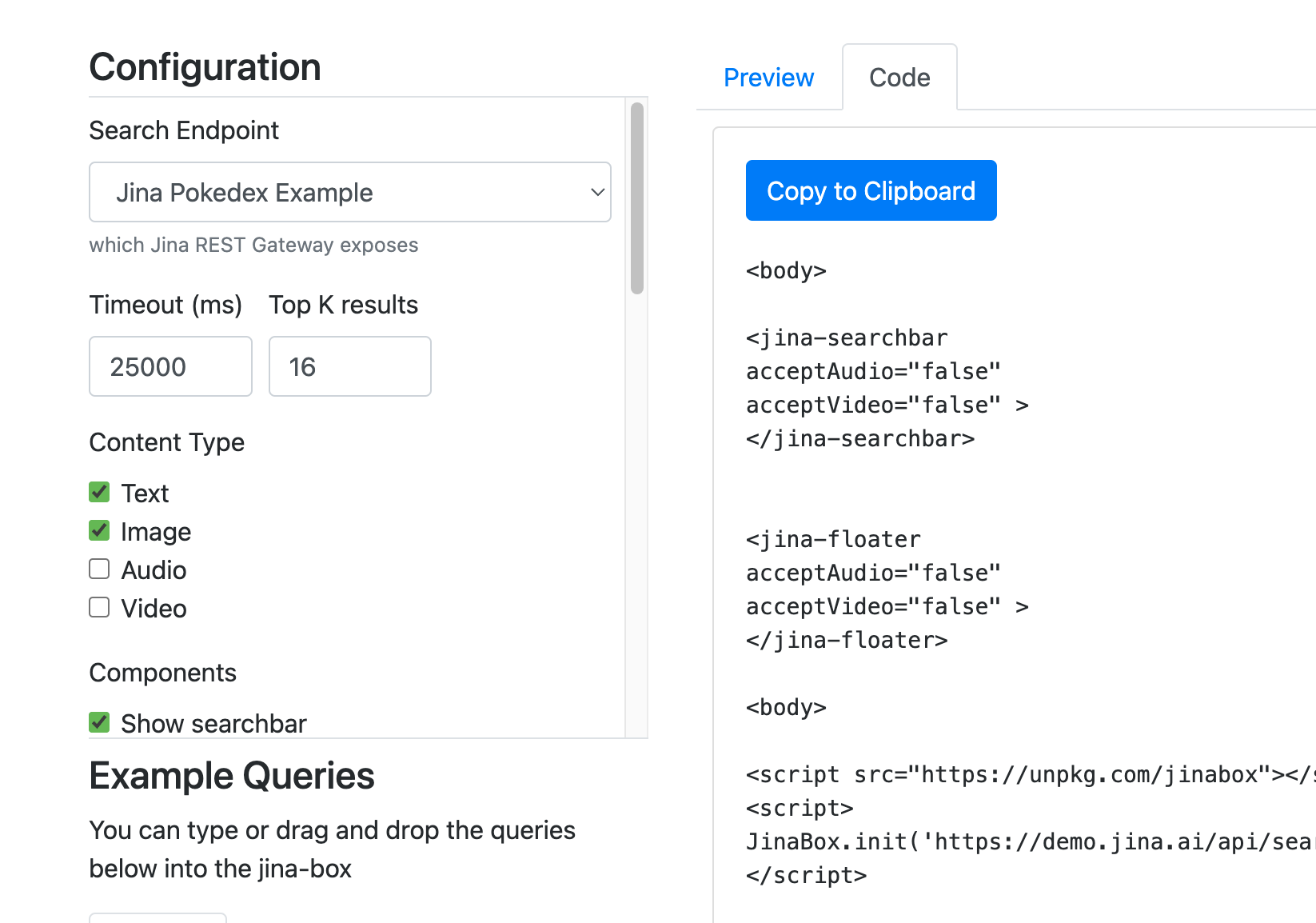Disable the Image content type
Image resolution: width=1316 pixels, height=923 pixels.
click(98, 530)
